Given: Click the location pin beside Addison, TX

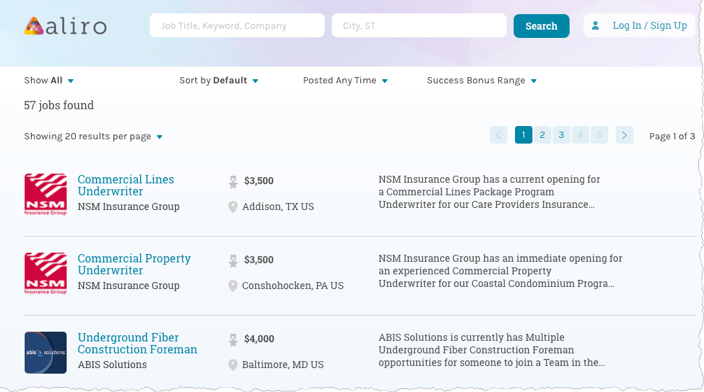Looking at the screenshot, I should coord(233,207).
